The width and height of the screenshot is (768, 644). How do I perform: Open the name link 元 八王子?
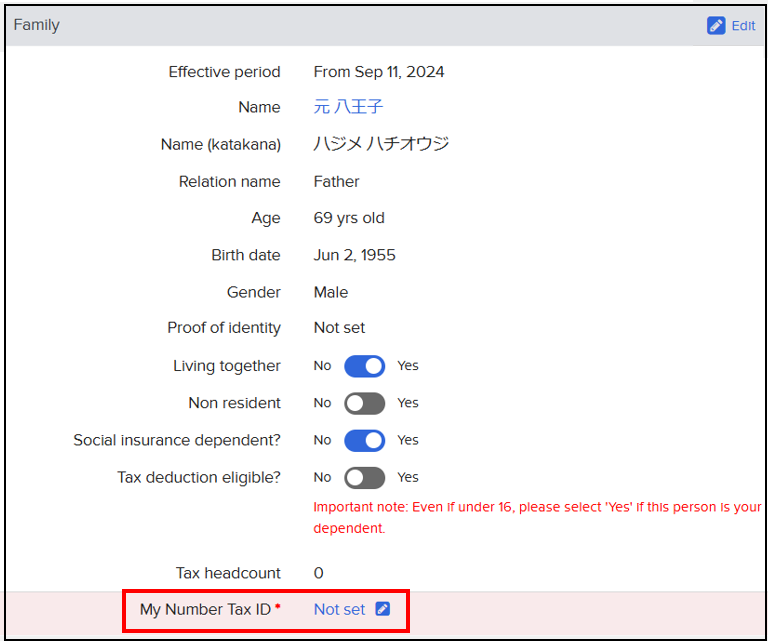[x=348, y=107]
